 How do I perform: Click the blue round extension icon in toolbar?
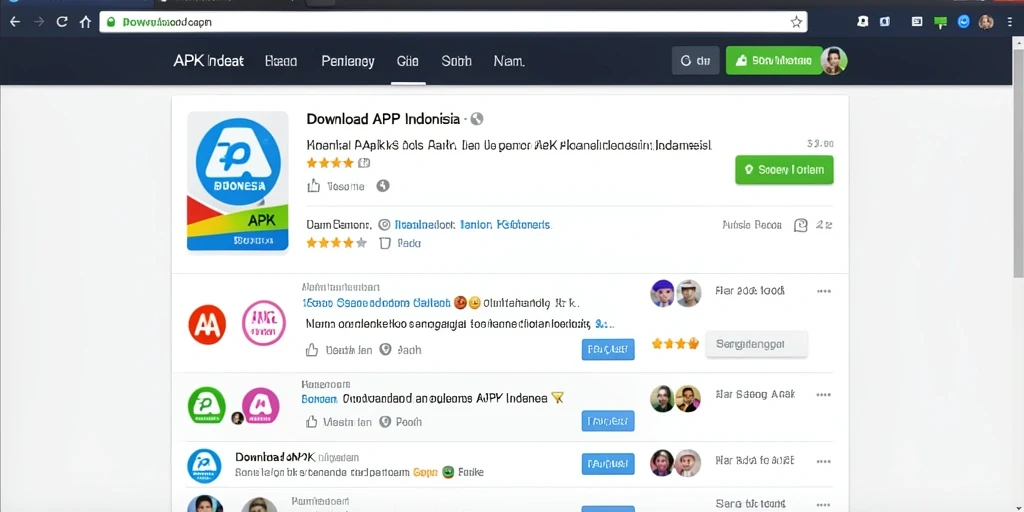[963, 22]
